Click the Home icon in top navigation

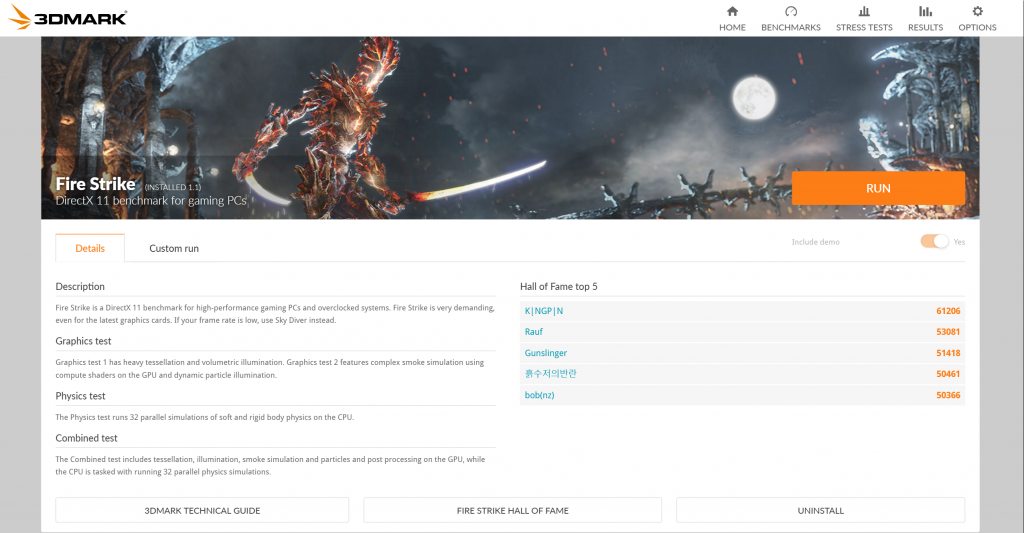(732, 12)
